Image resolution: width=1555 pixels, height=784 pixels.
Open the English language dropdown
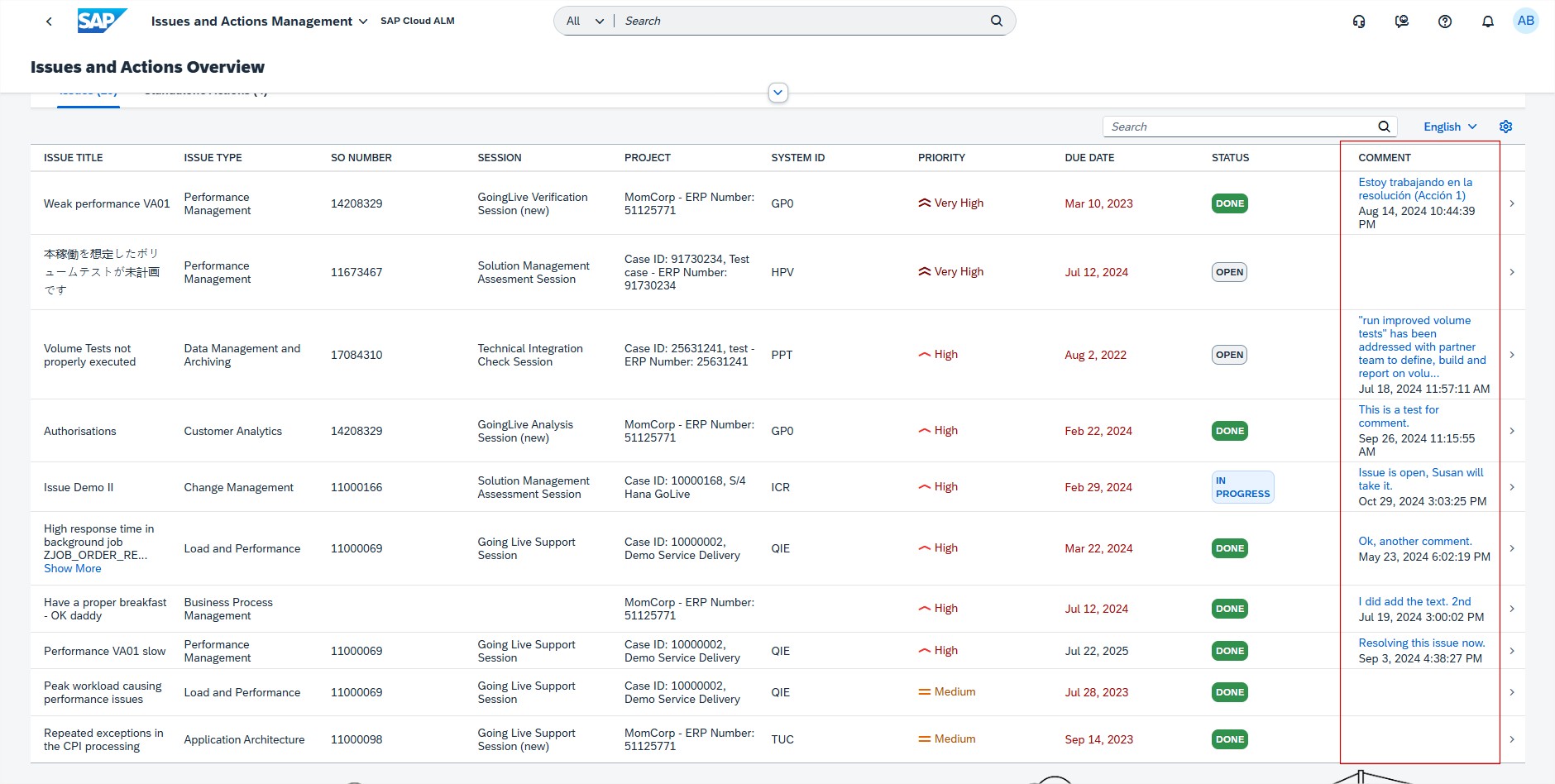(1450, 127)
